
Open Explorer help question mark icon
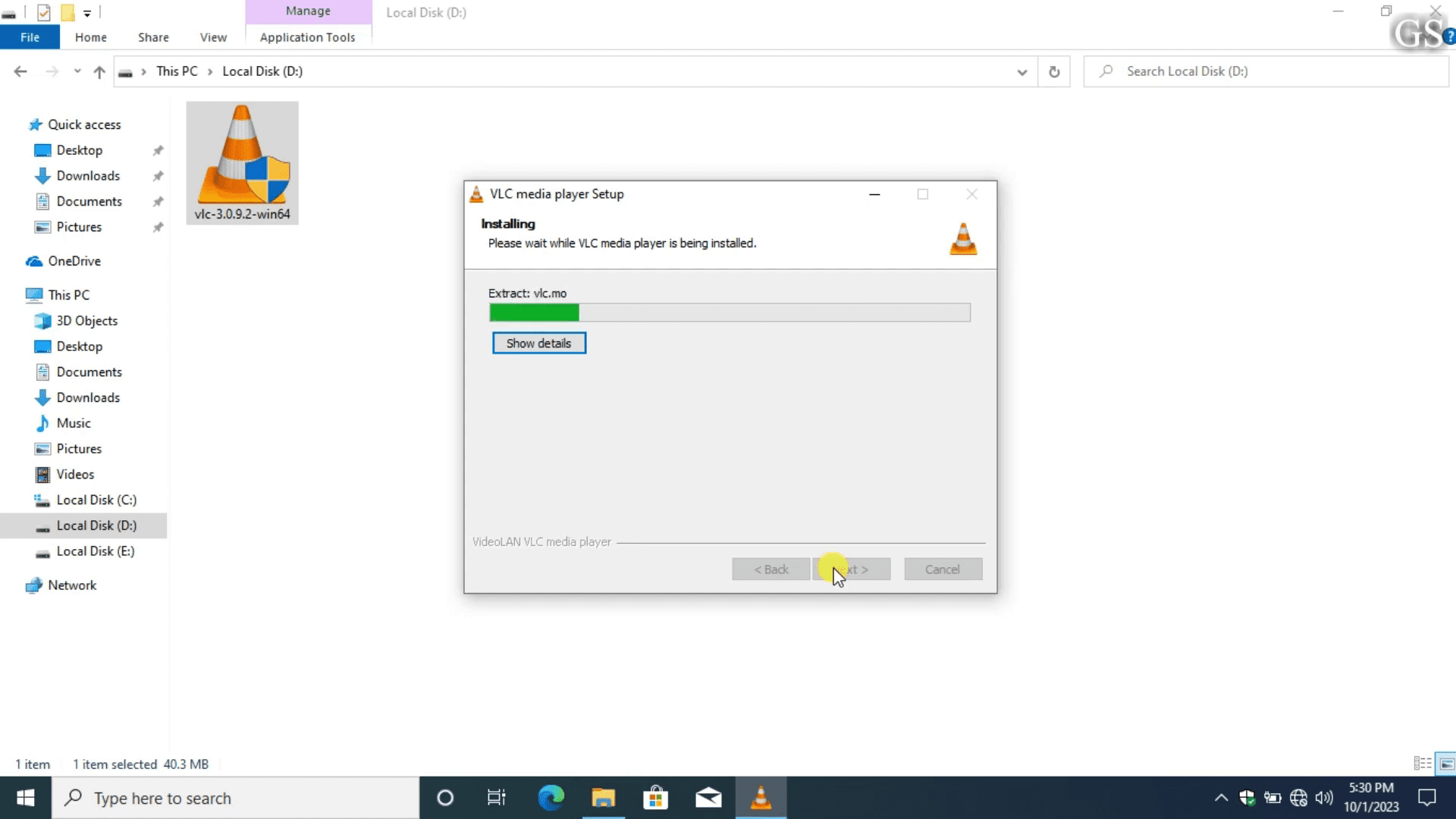click(x=1449, y=37)
